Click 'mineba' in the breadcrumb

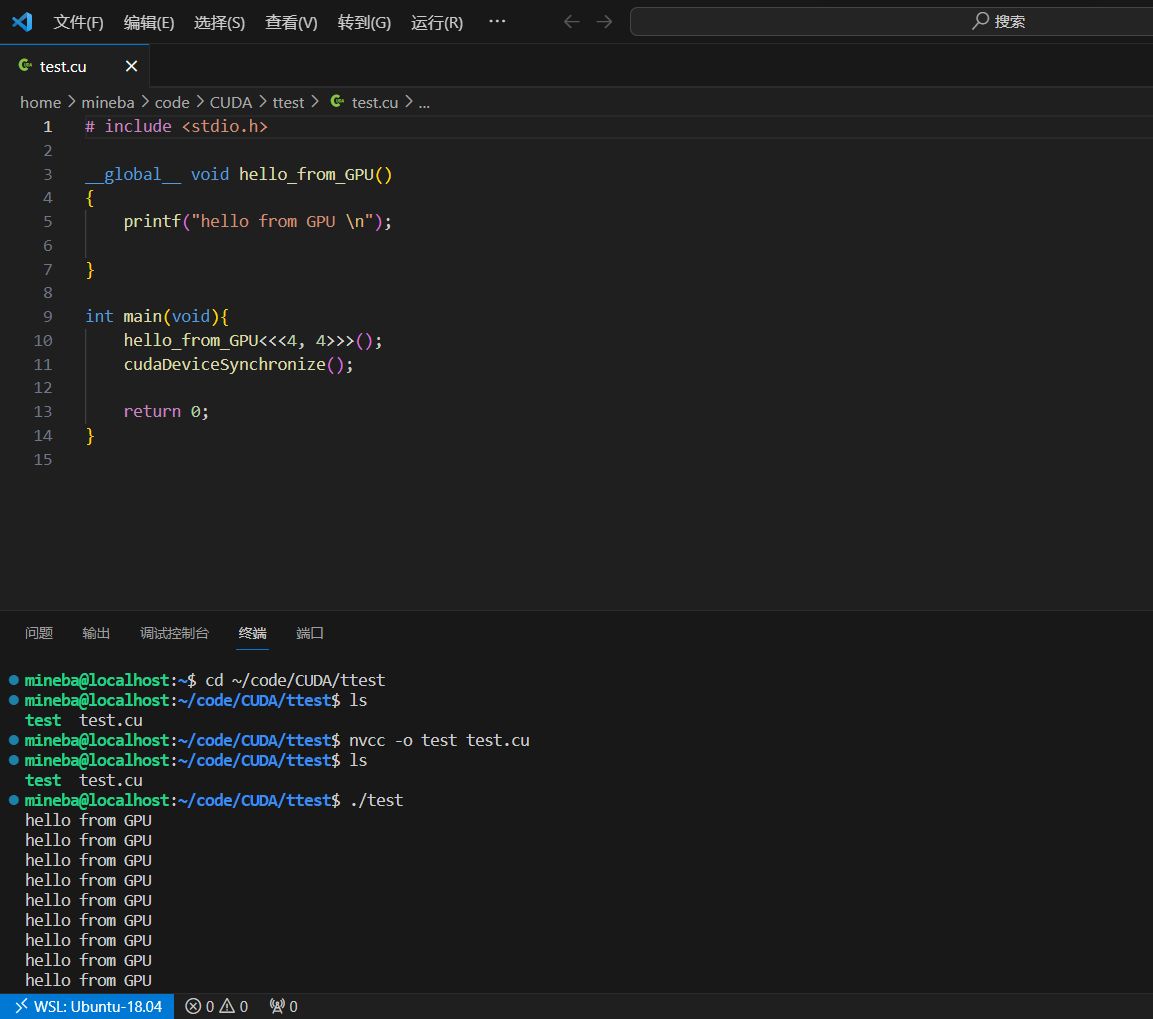(x=107, y=102)
